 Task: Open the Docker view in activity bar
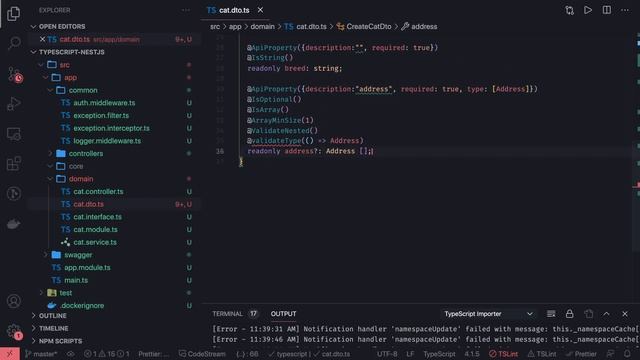14,224
